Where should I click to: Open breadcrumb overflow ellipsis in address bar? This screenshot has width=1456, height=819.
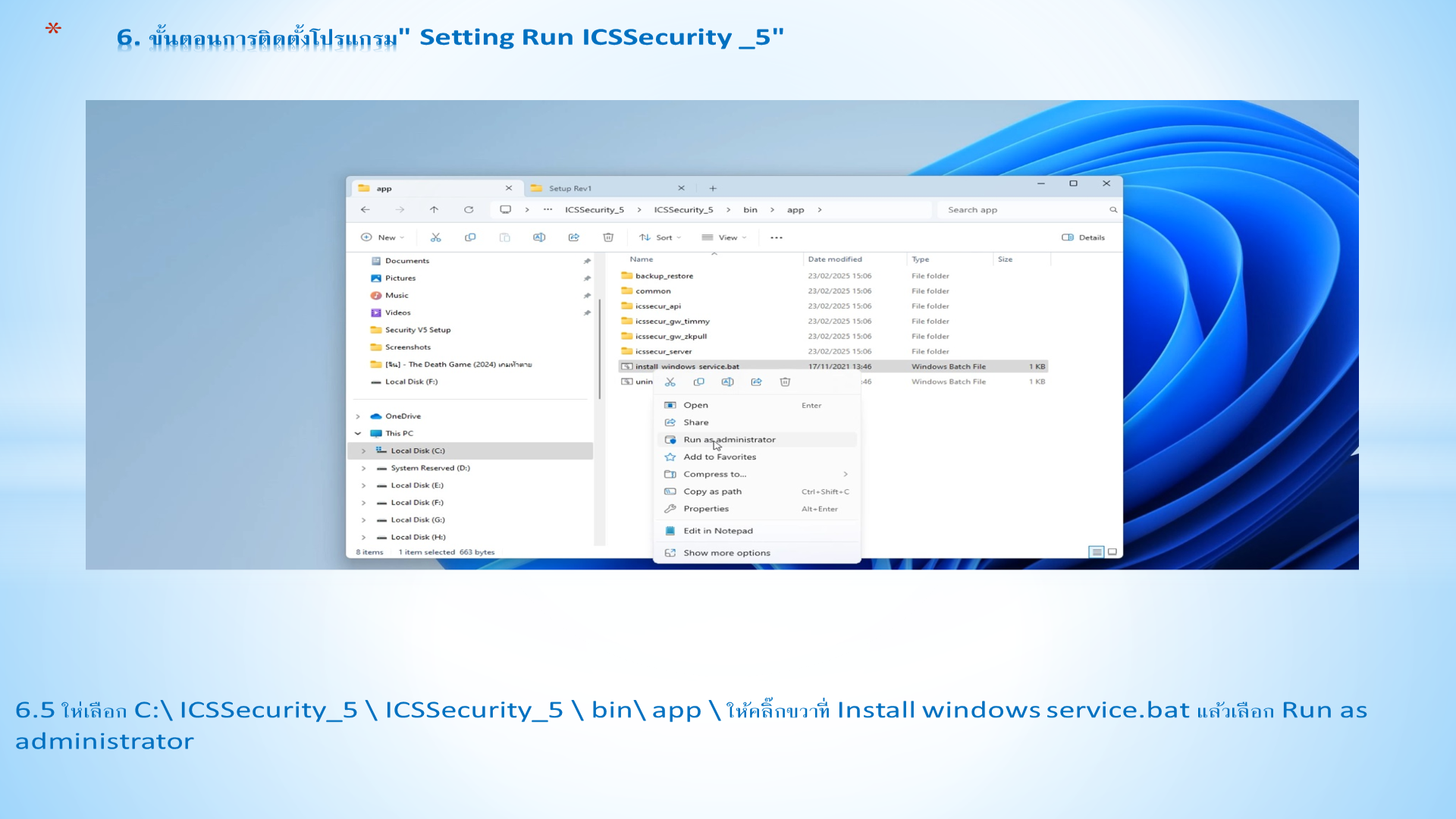(x=548, y=210)
